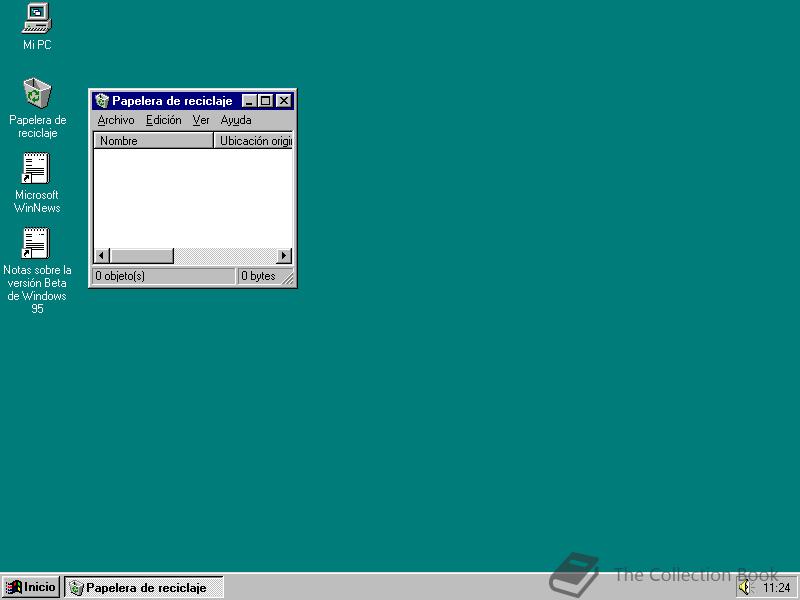Click the right scroll arrow of horizontal scrollbar

pyautogui.click(x=284, y=256)
